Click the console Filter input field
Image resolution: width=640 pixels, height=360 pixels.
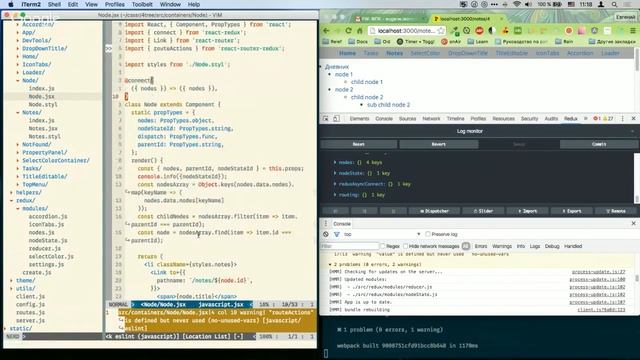[x=350, y=246]
